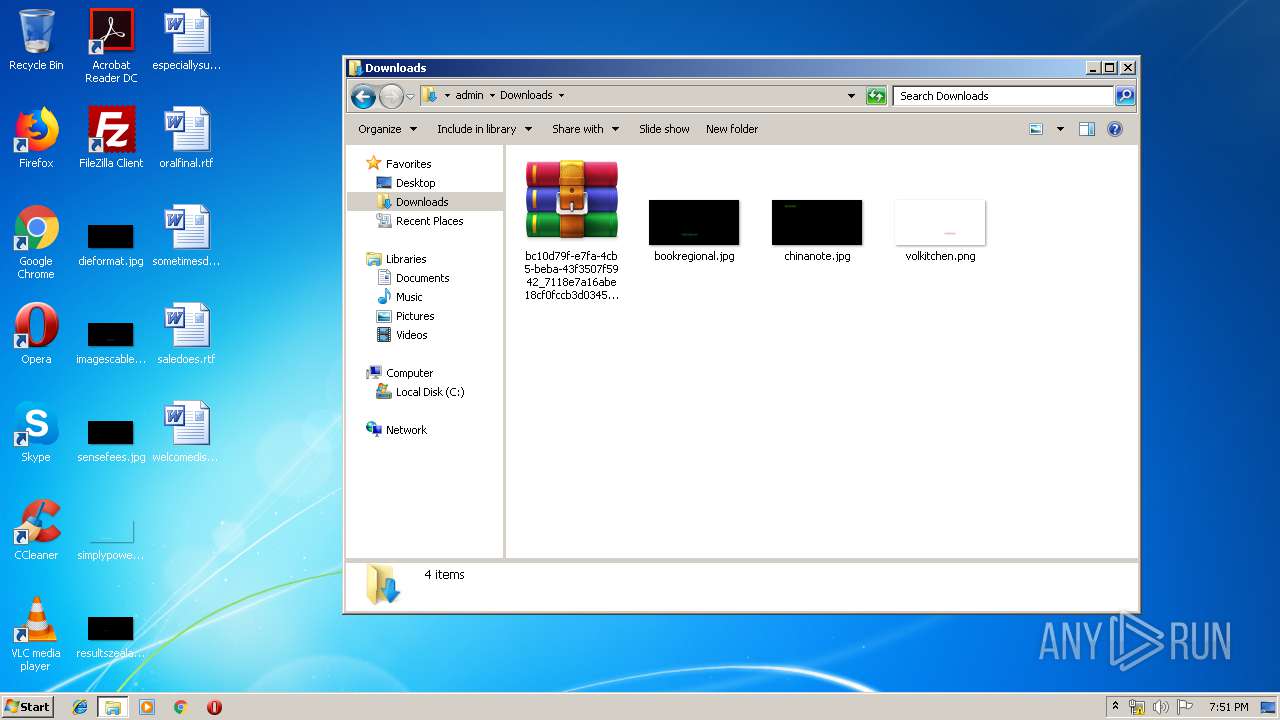Start Slide show from toolbar
1280x720 pixels.
click(664, 129)
